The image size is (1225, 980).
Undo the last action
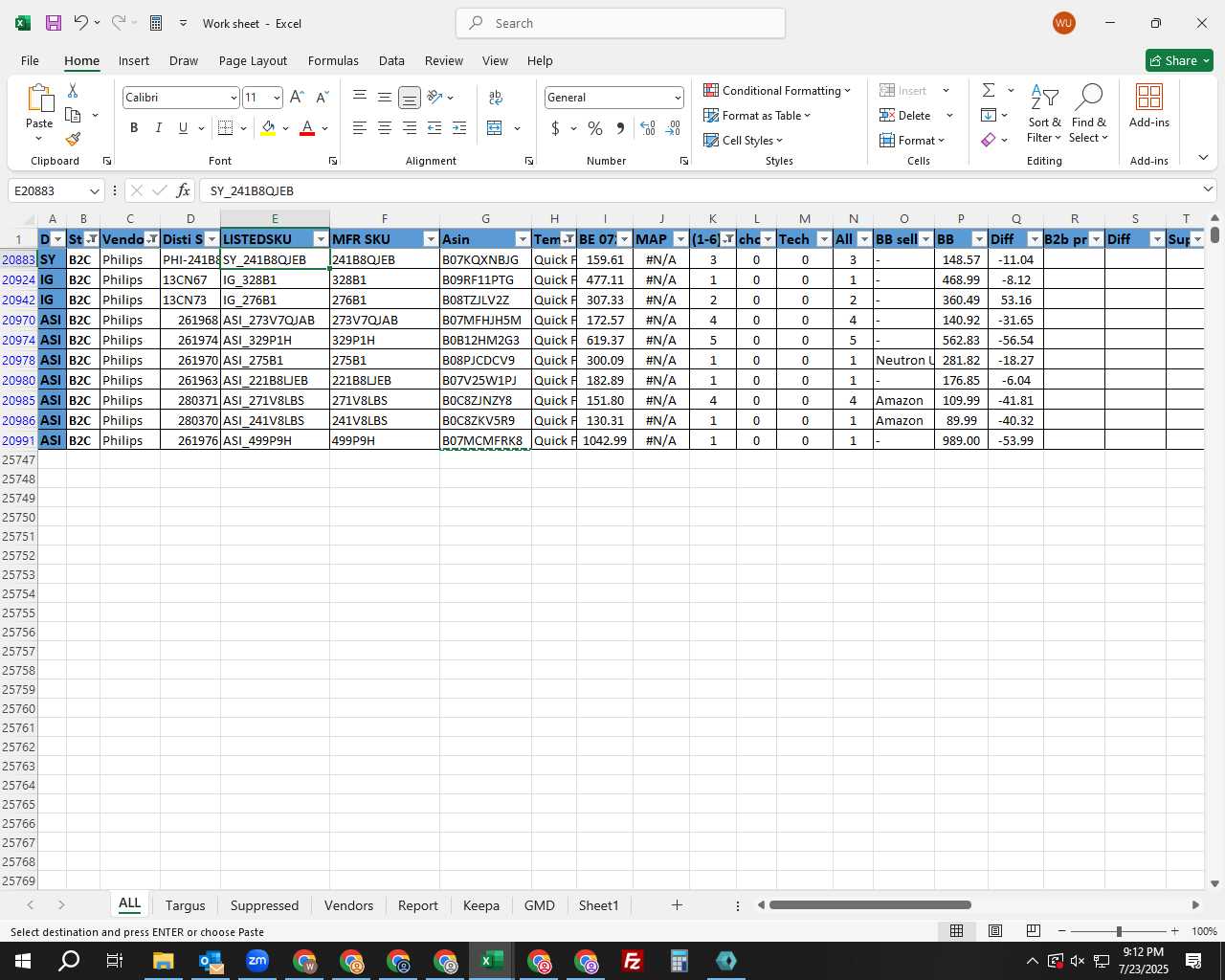[x=81, y=23]
